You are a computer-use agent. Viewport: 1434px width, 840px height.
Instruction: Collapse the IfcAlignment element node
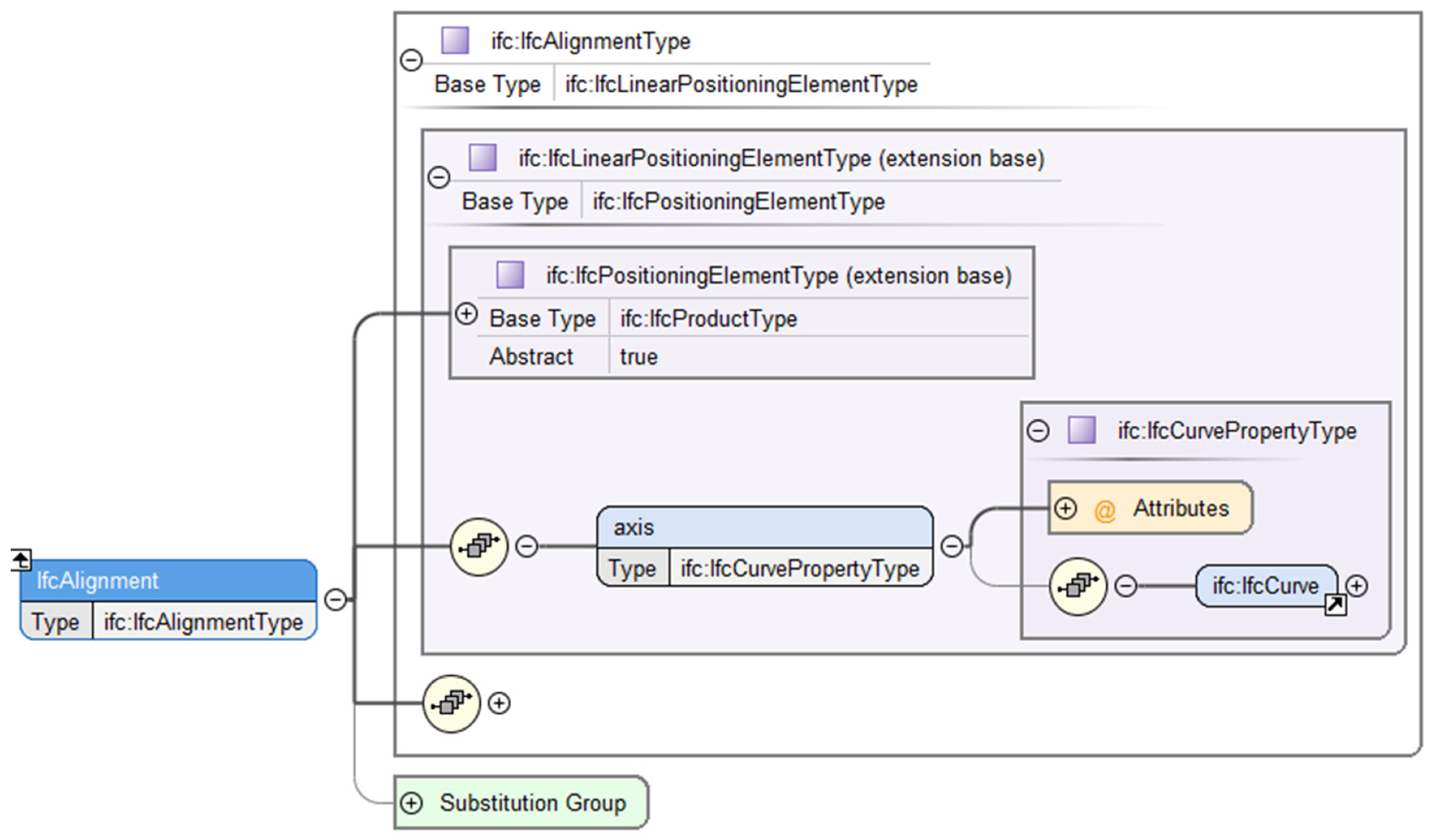click(x=336, y=599)
